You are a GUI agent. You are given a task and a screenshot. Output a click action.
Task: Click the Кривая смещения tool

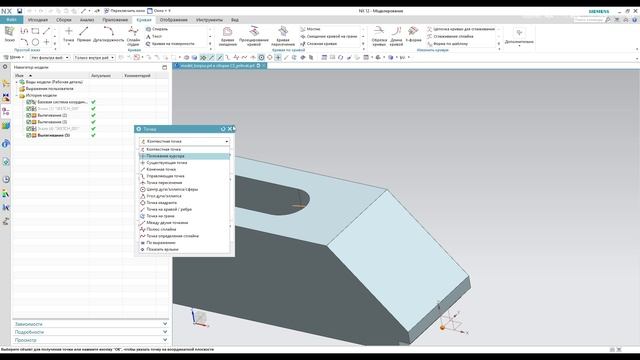pyautogui.click(x=227, y=36)
